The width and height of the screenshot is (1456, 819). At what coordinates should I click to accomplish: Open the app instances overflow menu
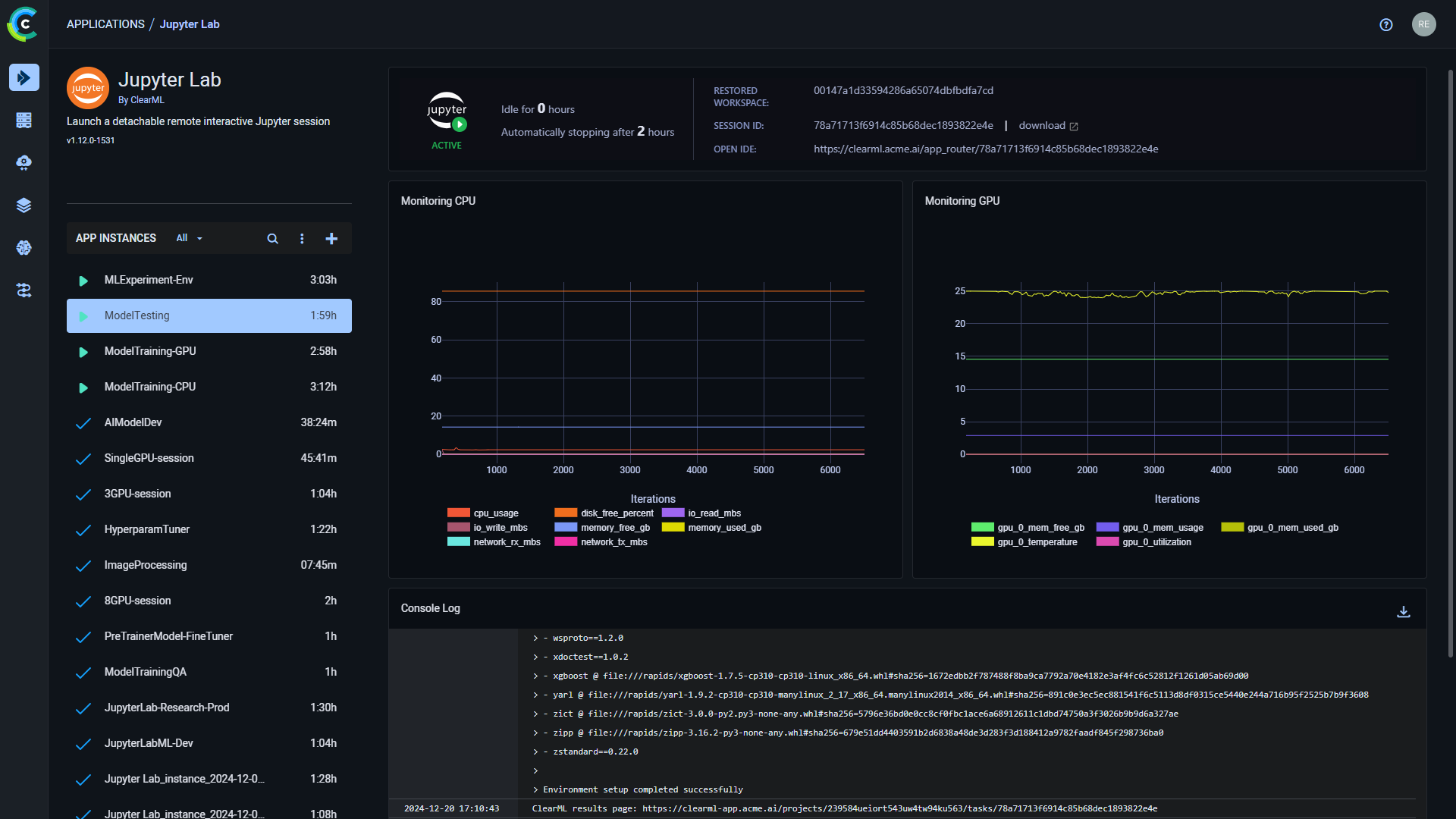(x=302, y=238)
